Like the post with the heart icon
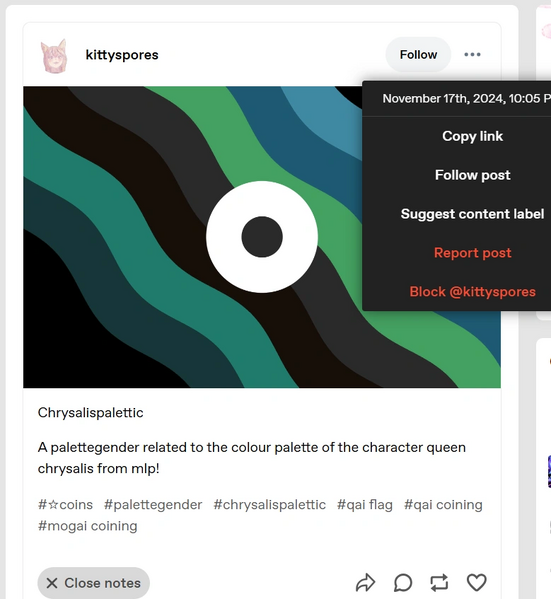The image size is (551, 599). point(476,583)
